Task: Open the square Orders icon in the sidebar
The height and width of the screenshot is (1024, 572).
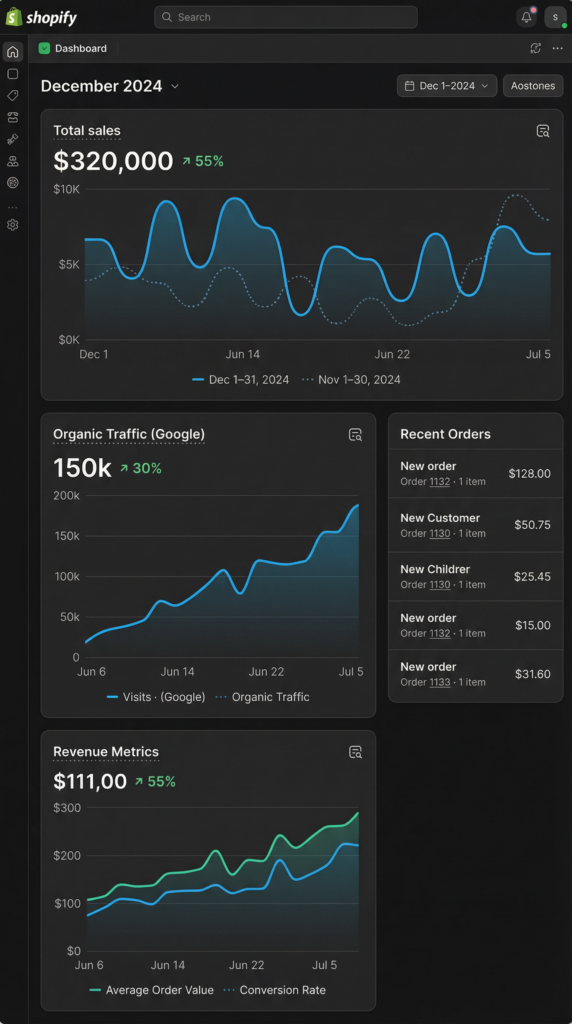Action: 12,74
